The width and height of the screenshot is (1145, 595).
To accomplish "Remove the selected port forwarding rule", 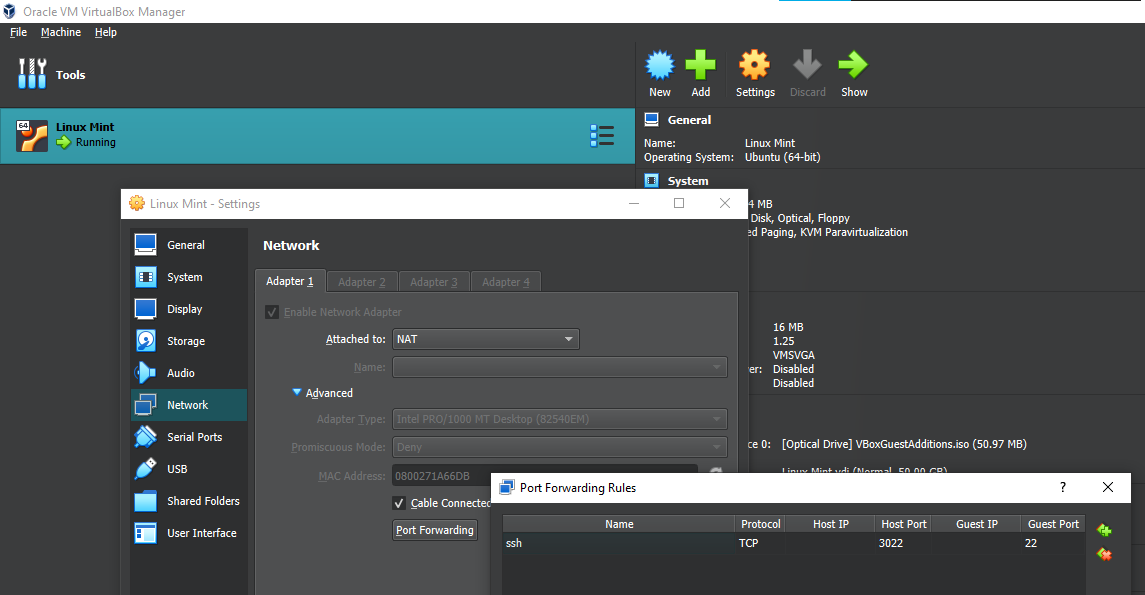I will [x=1104, y=555].
